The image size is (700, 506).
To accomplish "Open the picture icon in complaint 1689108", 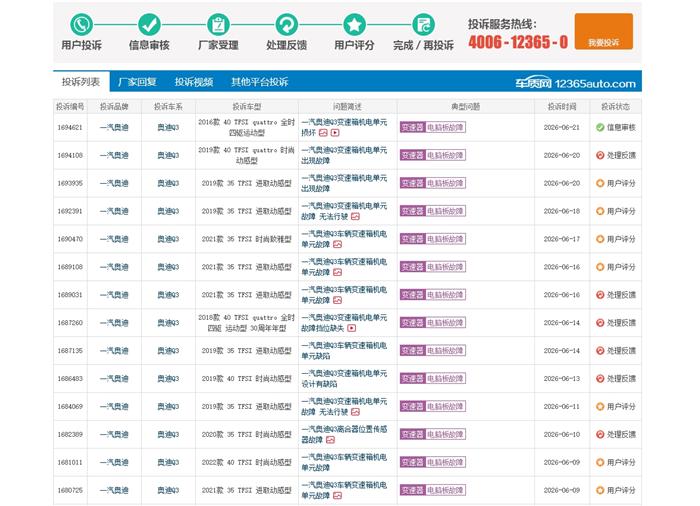I will (338, 272).
